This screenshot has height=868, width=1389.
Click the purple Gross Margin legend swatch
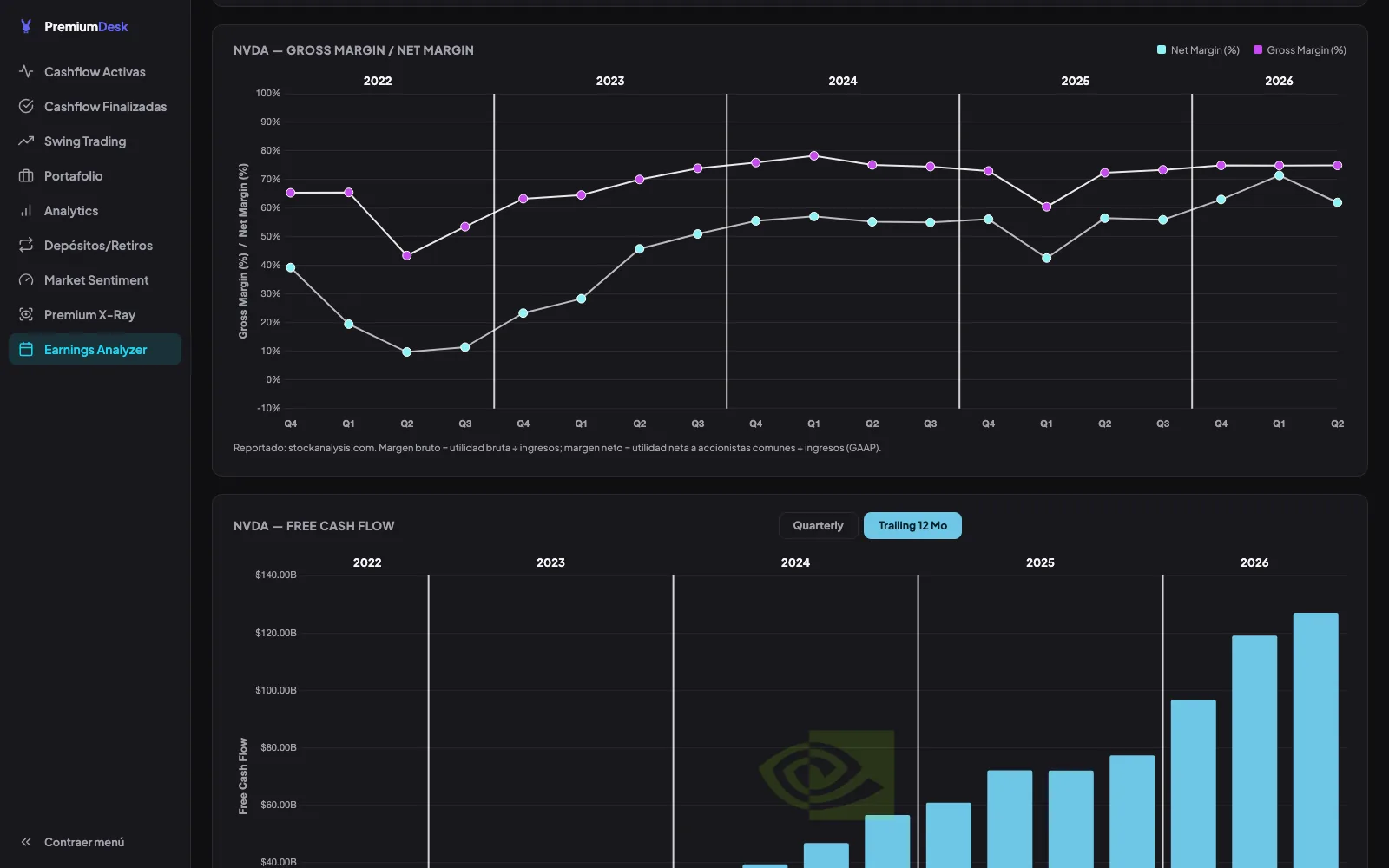coord(1258,50)
